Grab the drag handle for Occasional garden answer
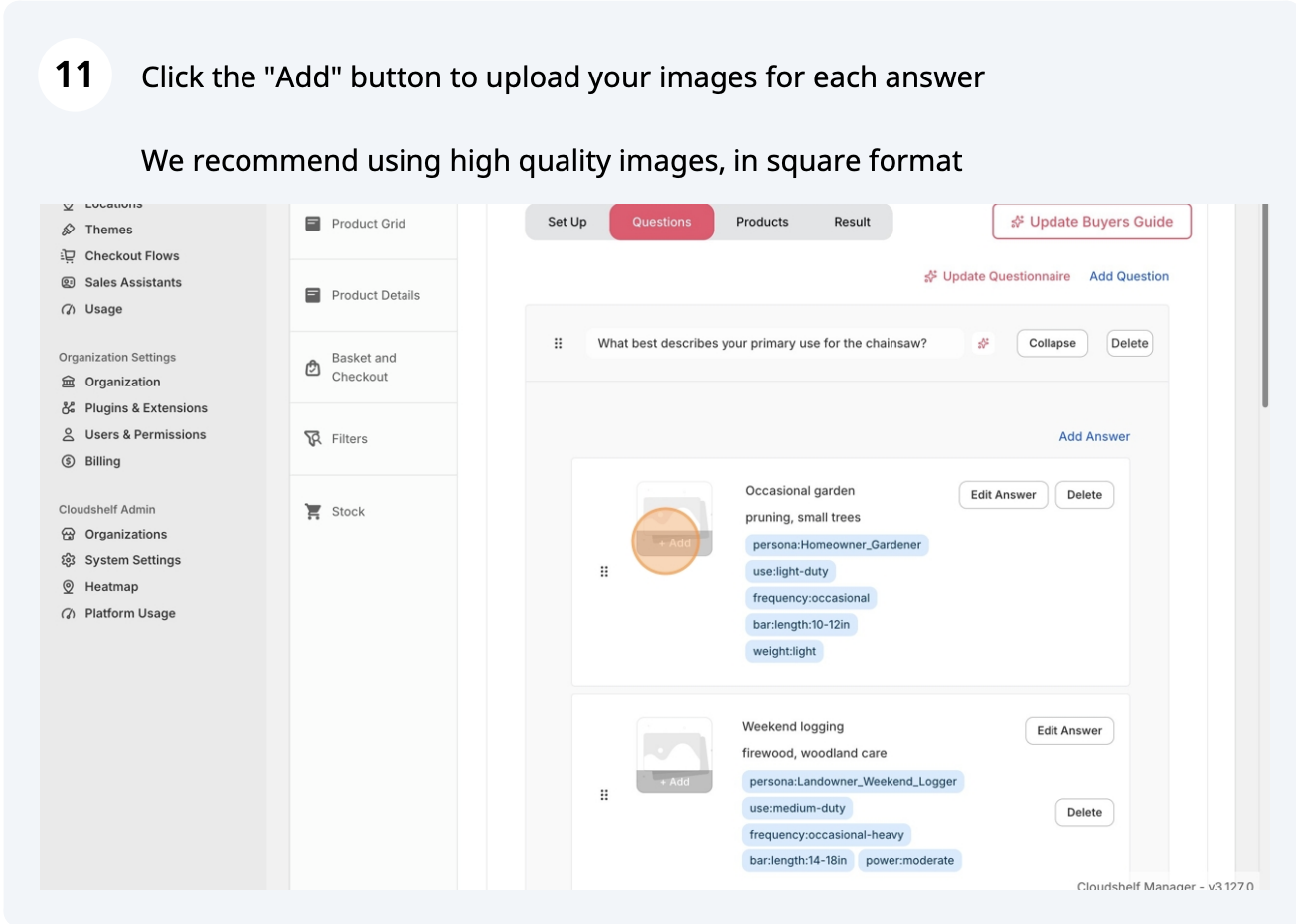The image size is (1296, 924). tap(604, 572)
